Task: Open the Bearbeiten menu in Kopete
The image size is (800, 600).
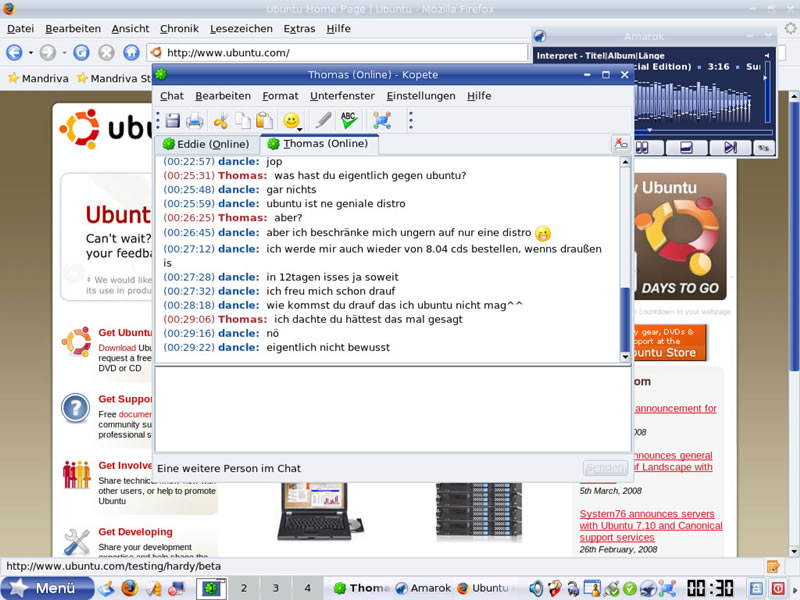Action: tap(223, 96)
